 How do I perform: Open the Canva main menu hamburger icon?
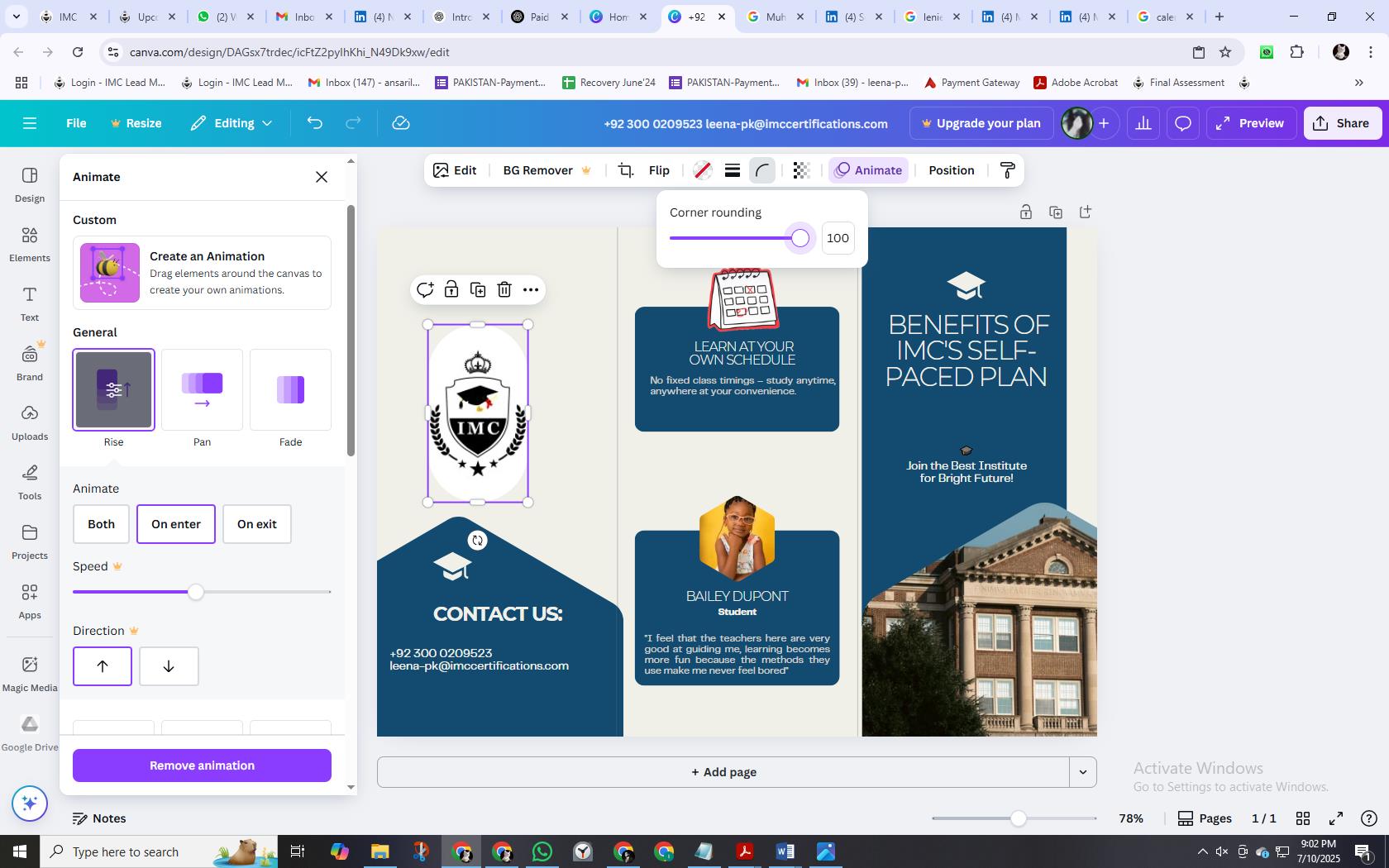[30, 123]
